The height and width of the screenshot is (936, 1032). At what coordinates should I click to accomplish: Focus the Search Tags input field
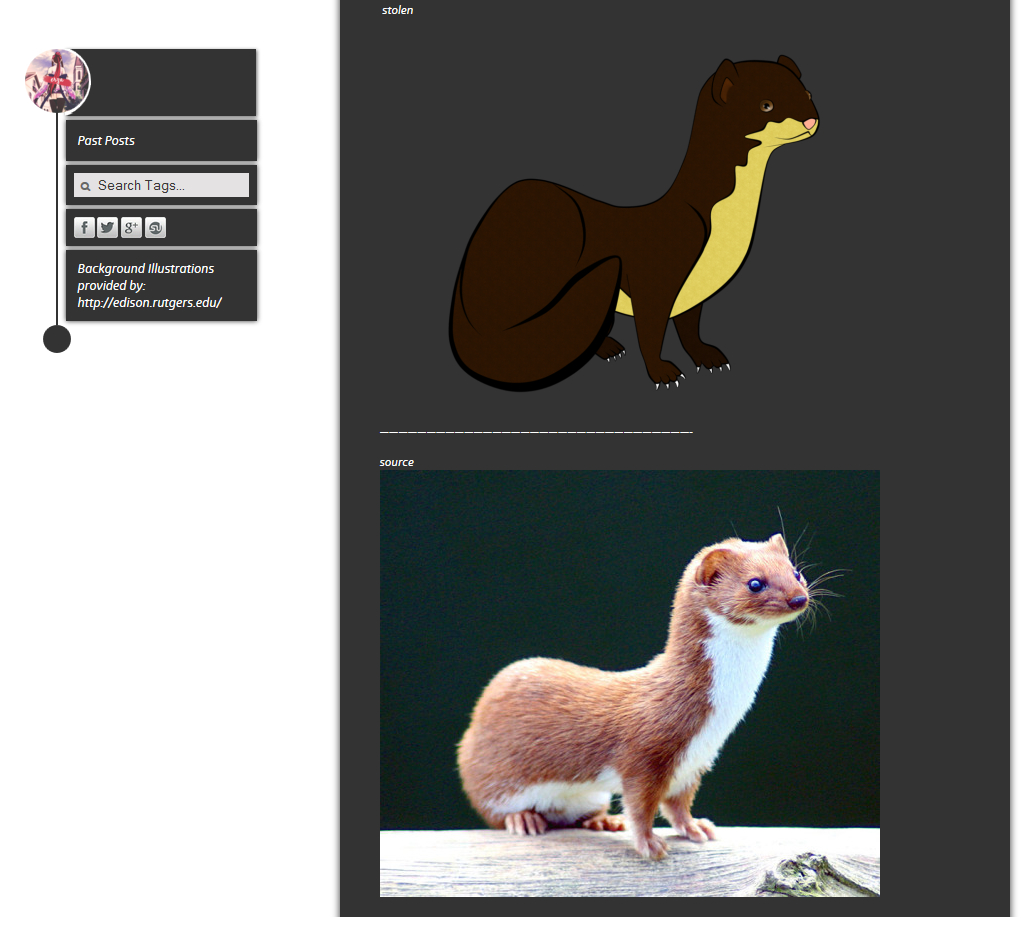click(170, 185)
